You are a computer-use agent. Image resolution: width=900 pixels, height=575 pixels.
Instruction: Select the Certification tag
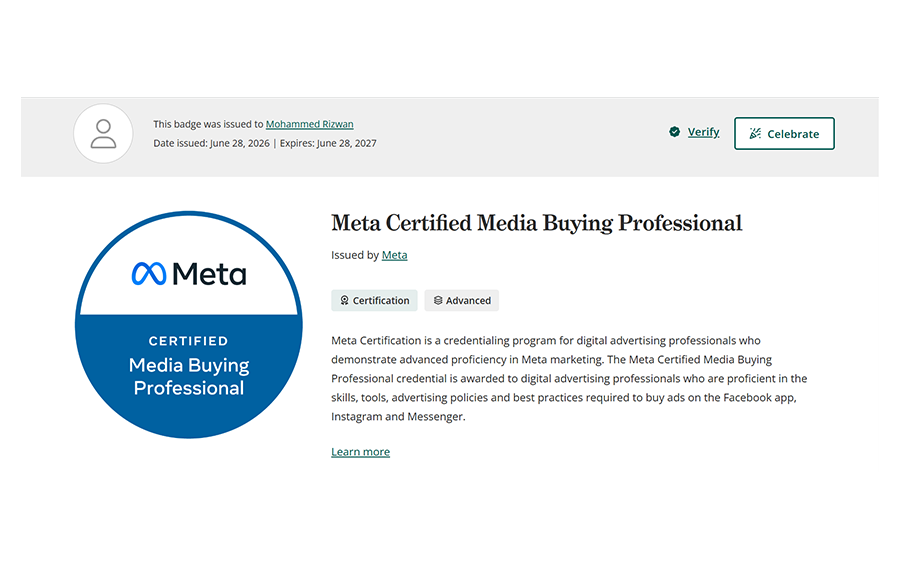(374, 301)
